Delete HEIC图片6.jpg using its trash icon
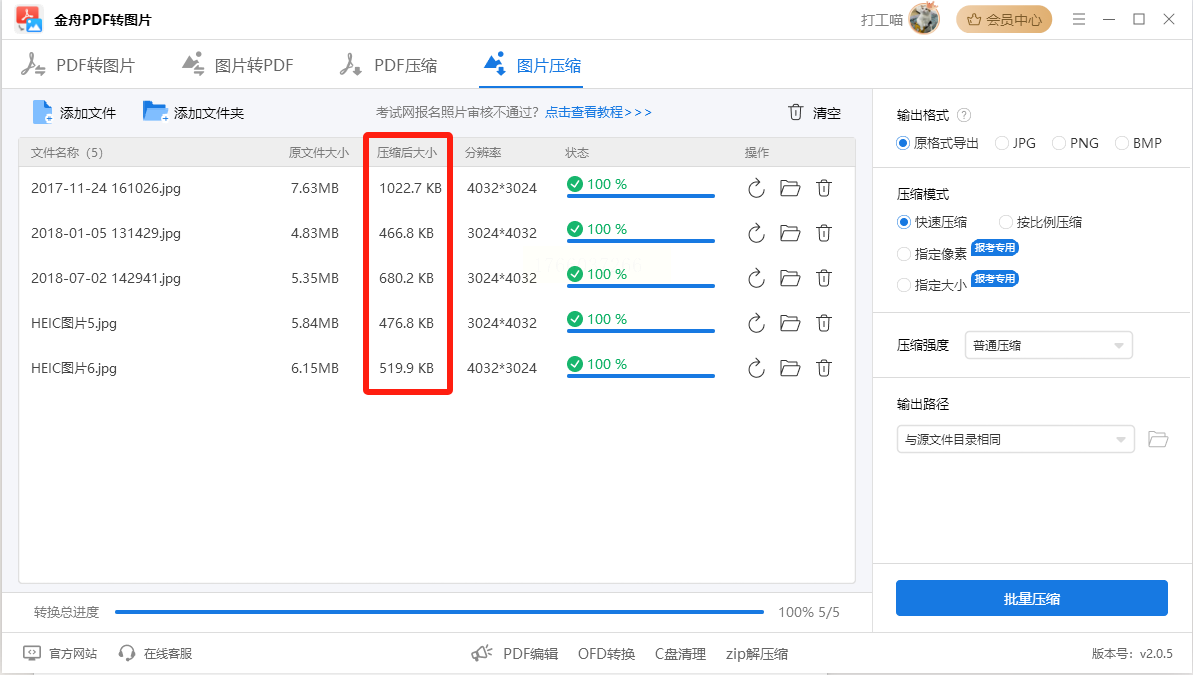This screenshot has height=675, width=1193. pyautogui.click(x=824, y=368)
